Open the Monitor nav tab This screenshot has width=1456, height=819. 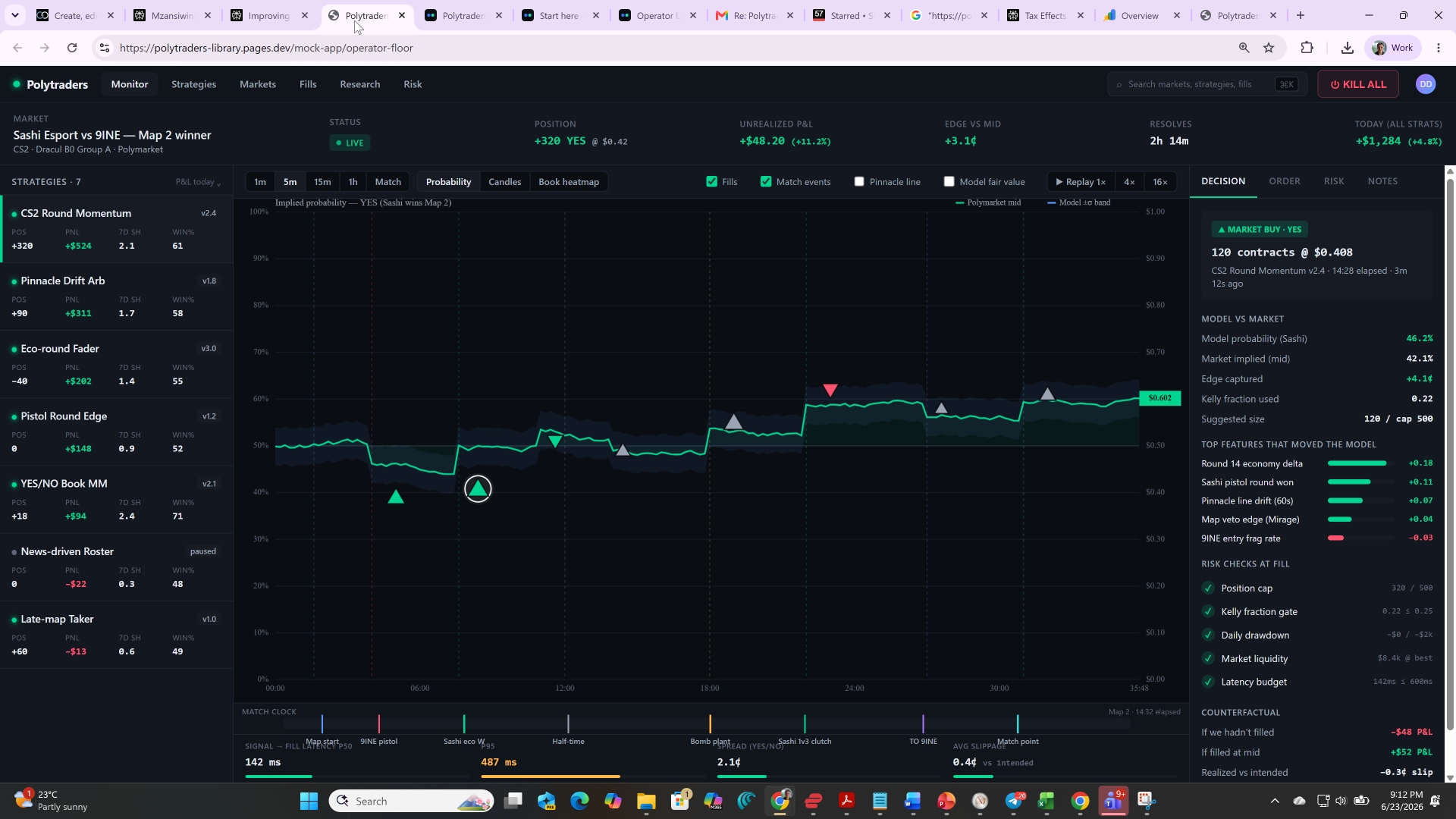(130, 84)
